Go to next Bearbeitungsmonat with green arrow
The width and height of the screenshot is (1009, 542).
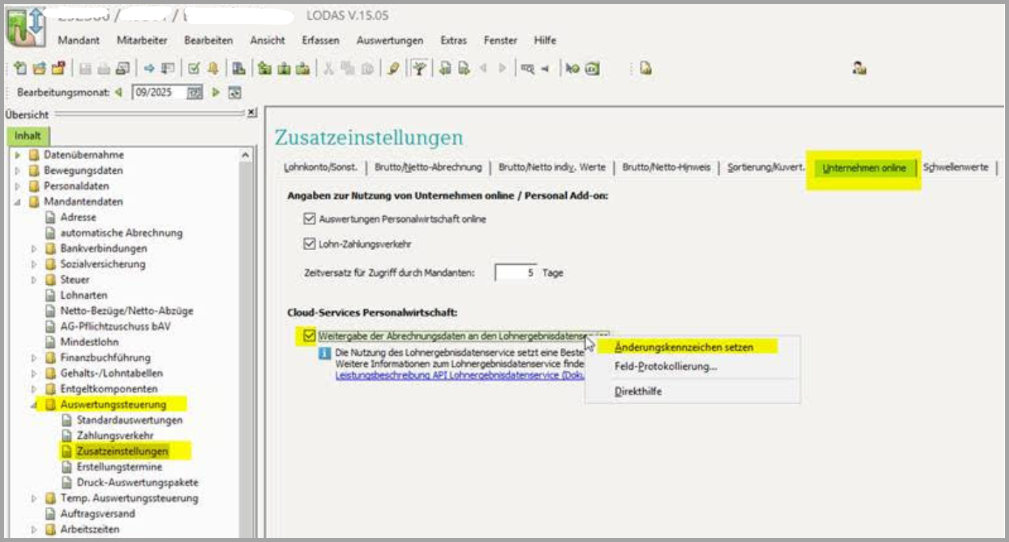(215, 92)
